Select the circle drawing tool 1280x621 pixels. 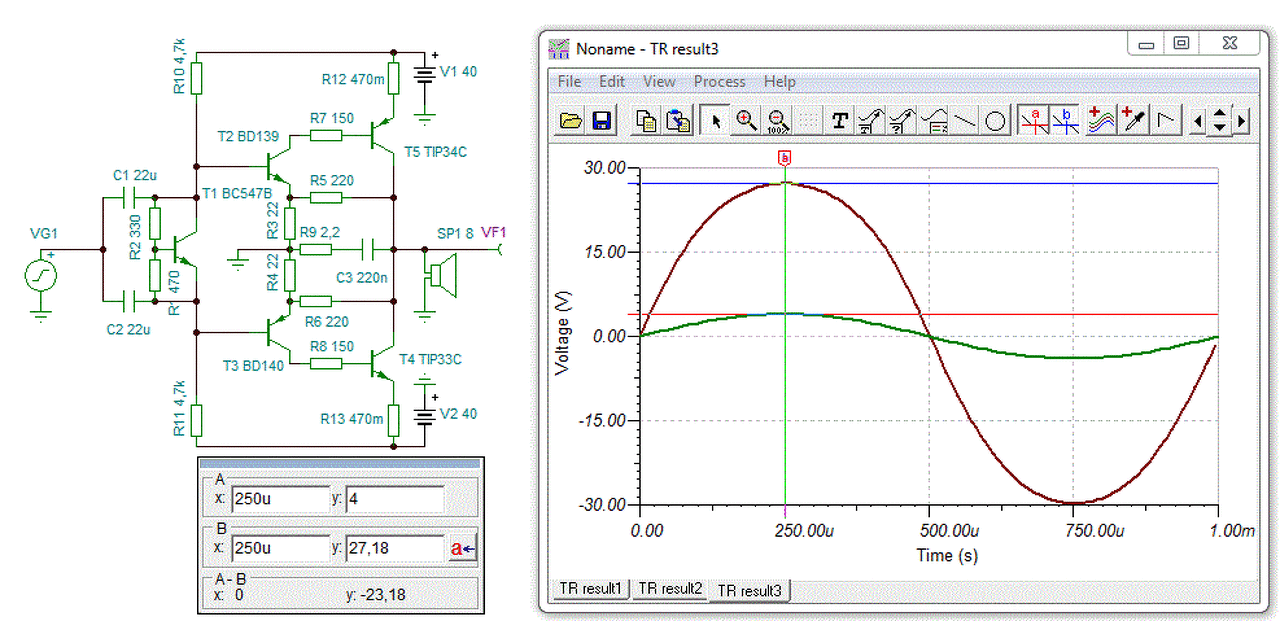tap(995, 121)
